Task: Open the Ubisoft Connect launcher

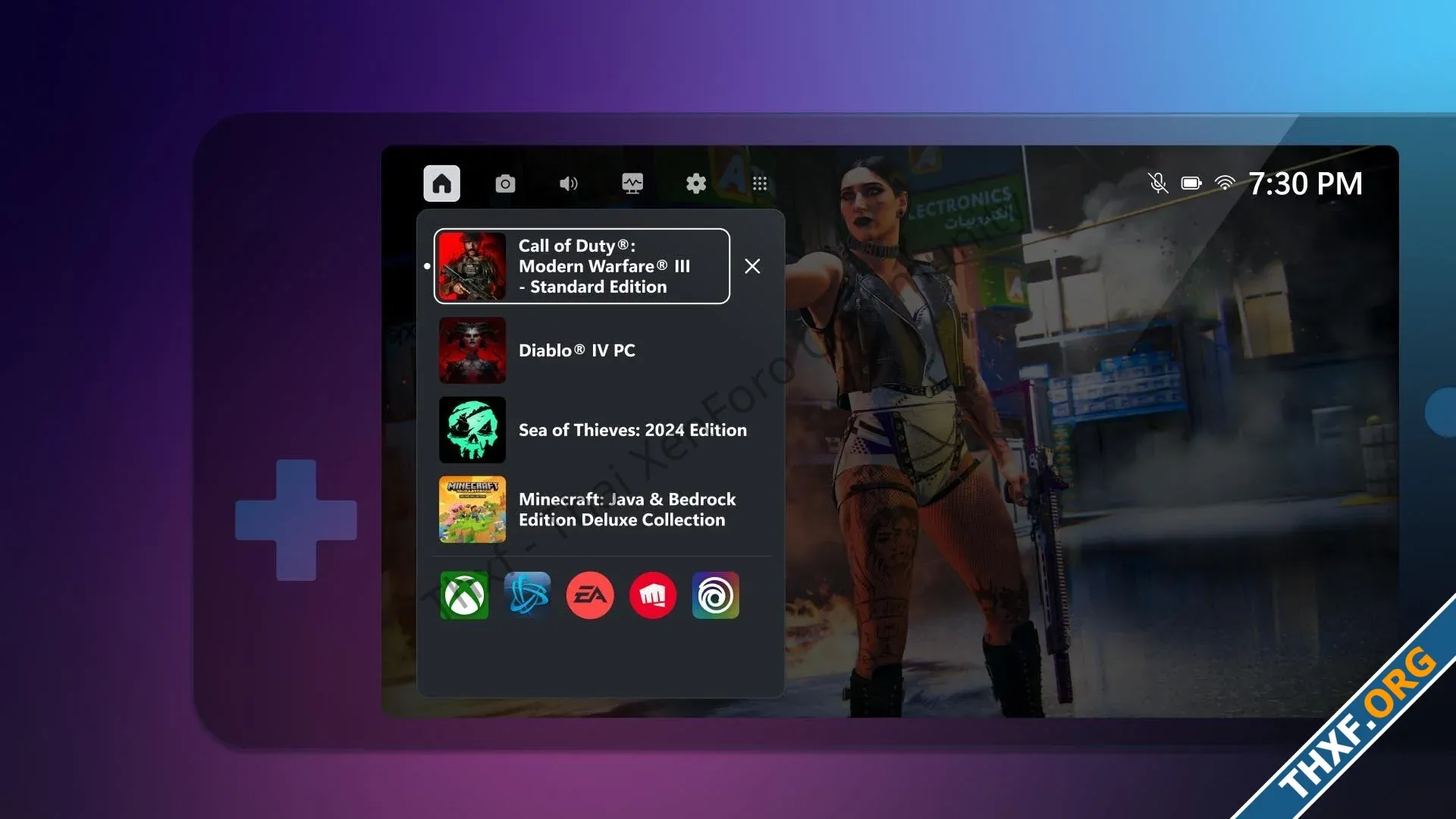Action: click(x=716, y=595)
